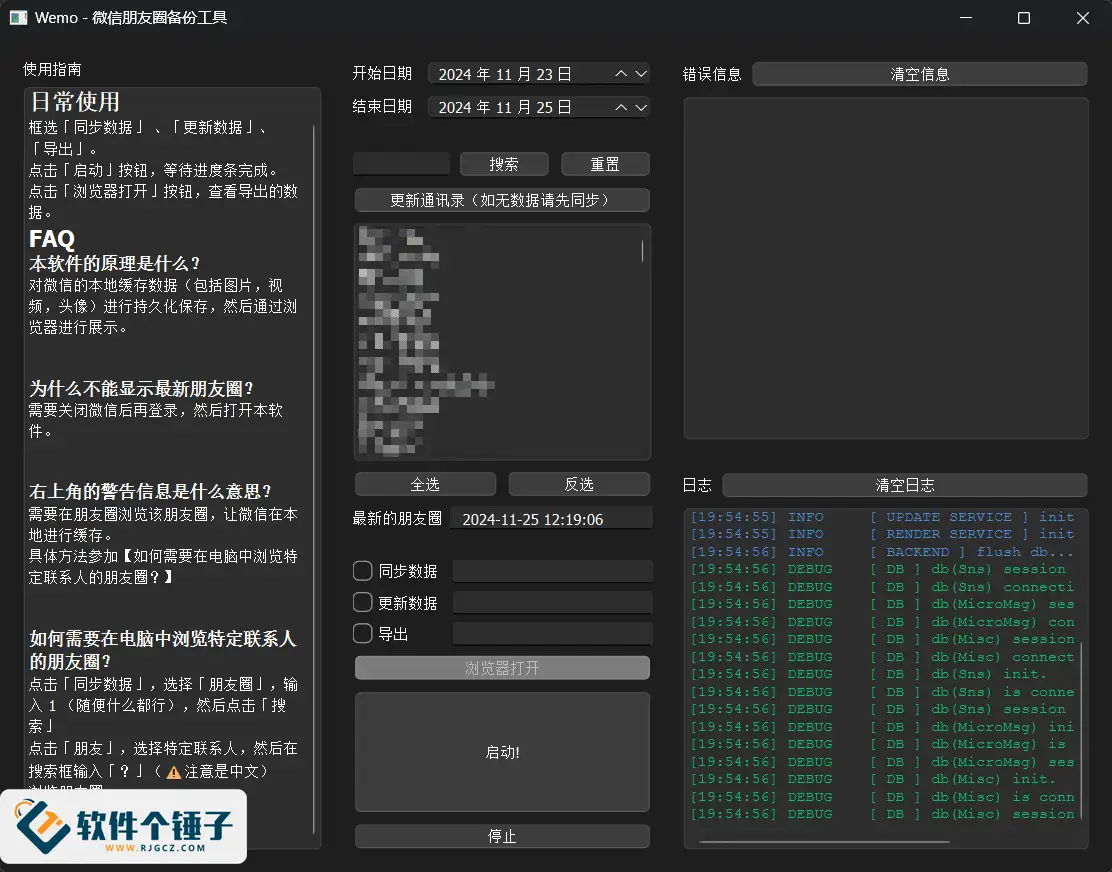Click the 浏览器打开 button

(x=502, y=668)
